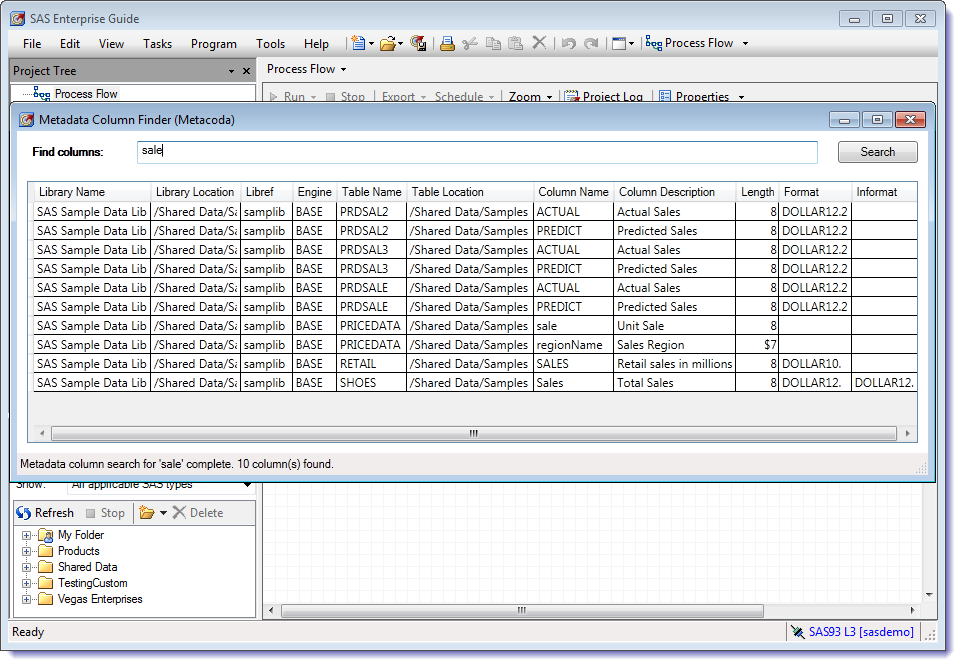Screen dimensions: 961x666
Task: Click the SAS93 L3 [sasdemo] connection link
Action: click(861, 632)
